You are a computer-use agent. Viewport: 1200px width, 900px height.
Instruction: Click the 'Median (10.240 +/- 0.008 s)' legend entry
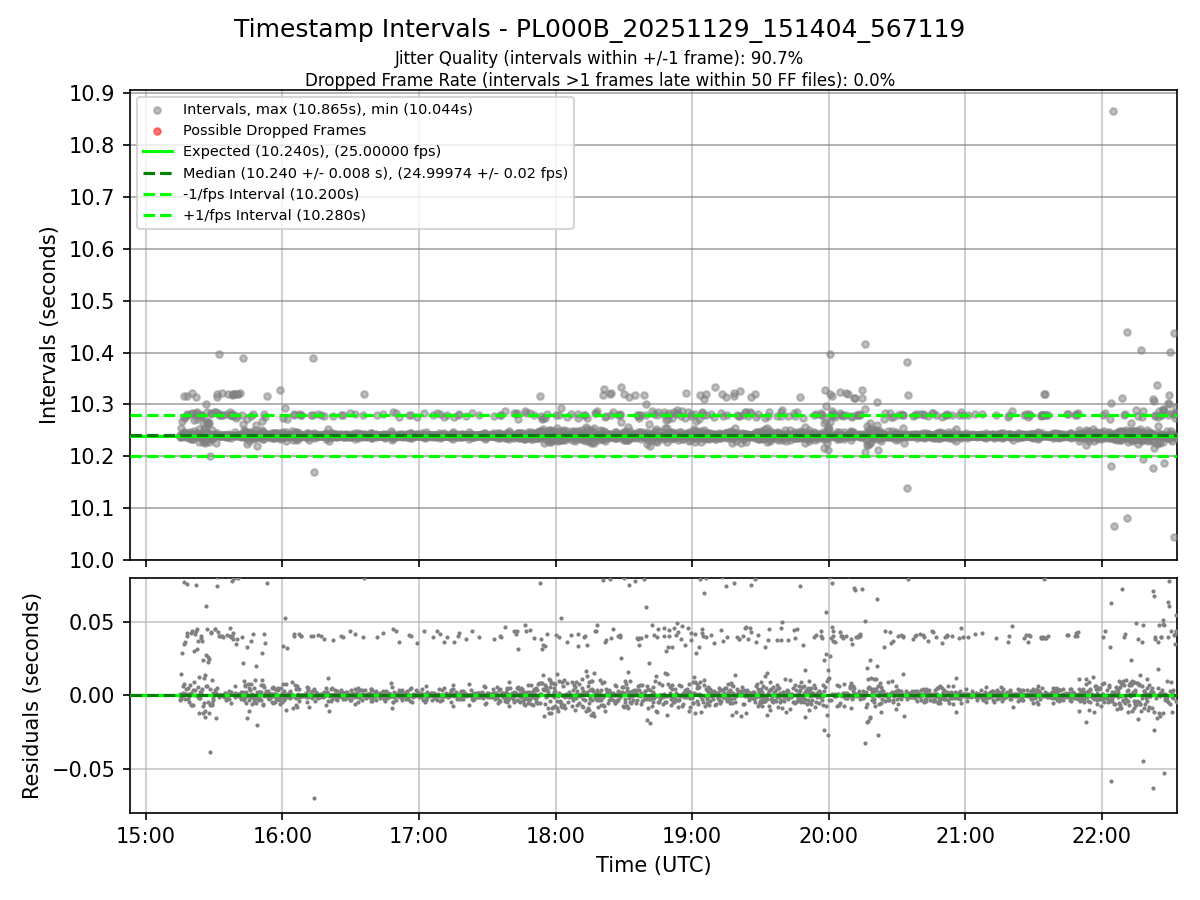pyautogui.click(x=375, y=173)
